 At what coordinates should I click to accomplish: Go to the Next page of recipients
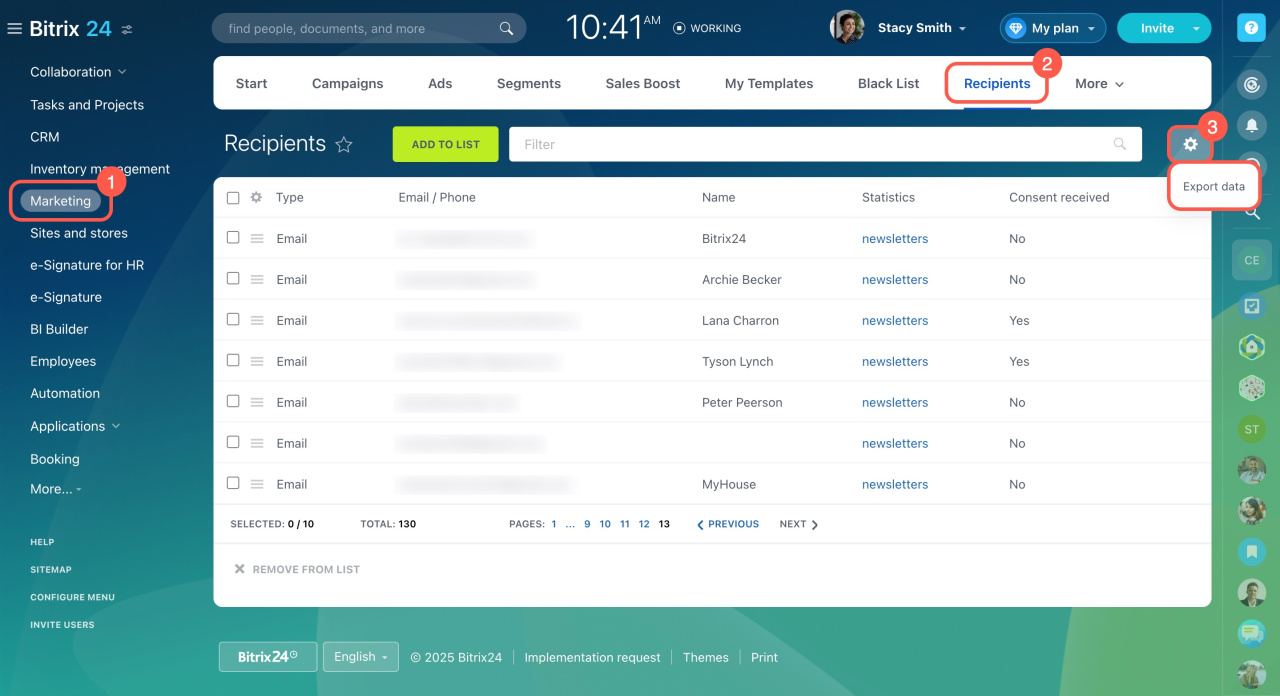(799, 524)
